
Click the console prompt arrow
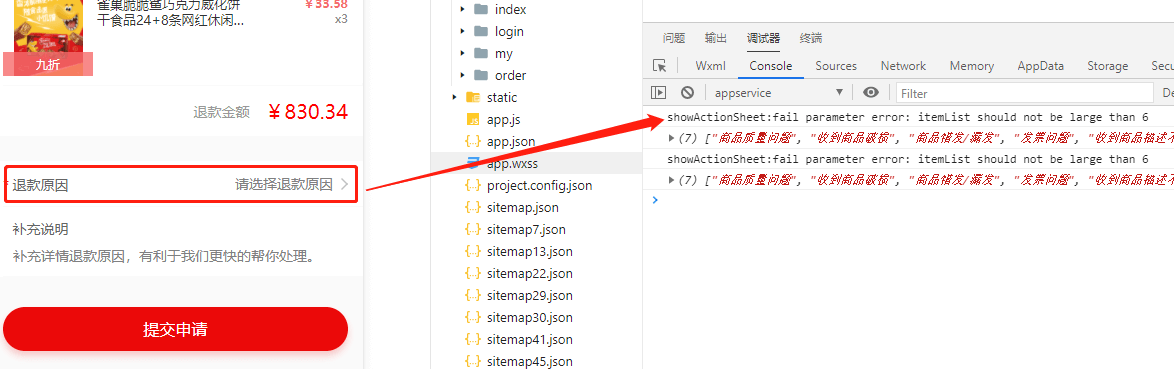[655, 200]
